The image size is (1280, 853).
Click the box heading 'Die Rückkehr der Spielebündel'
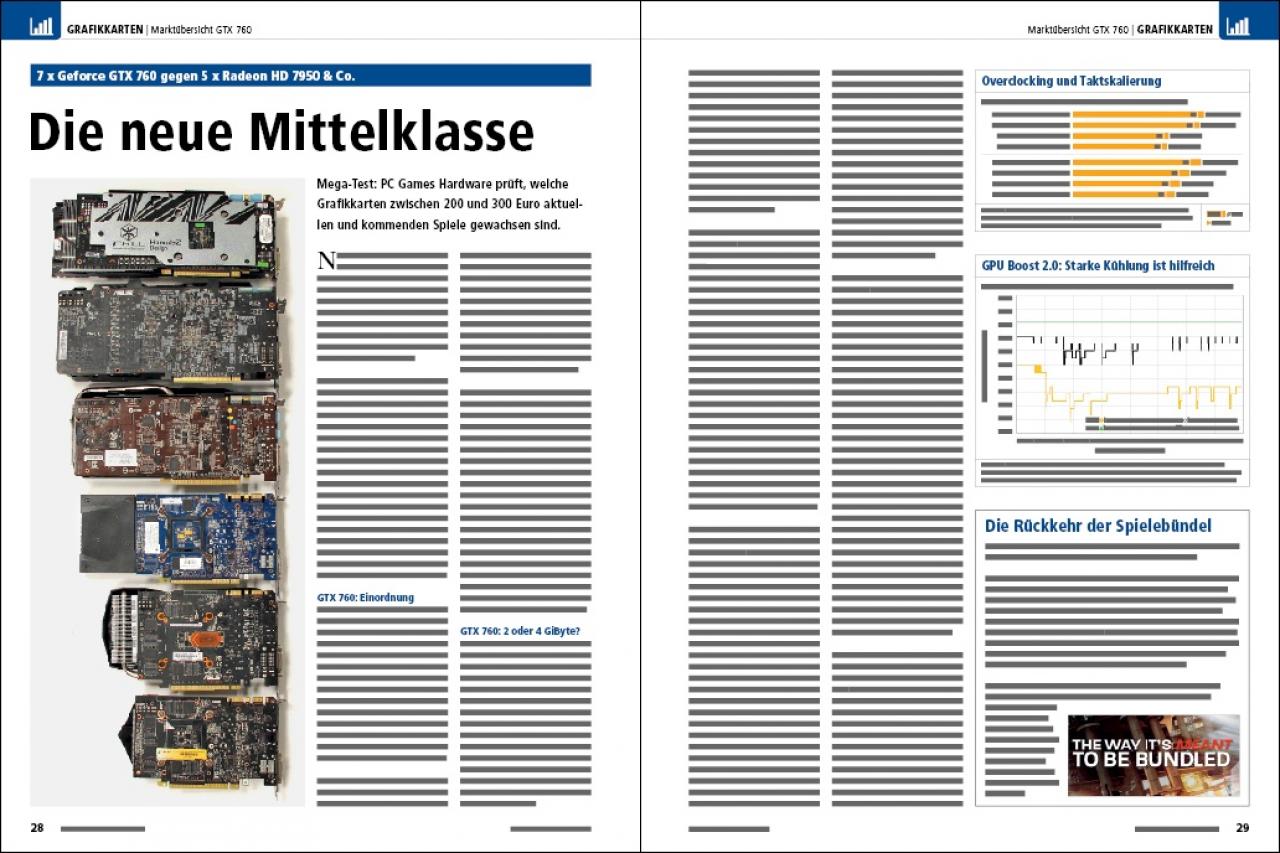click(x=1098, y=525)
